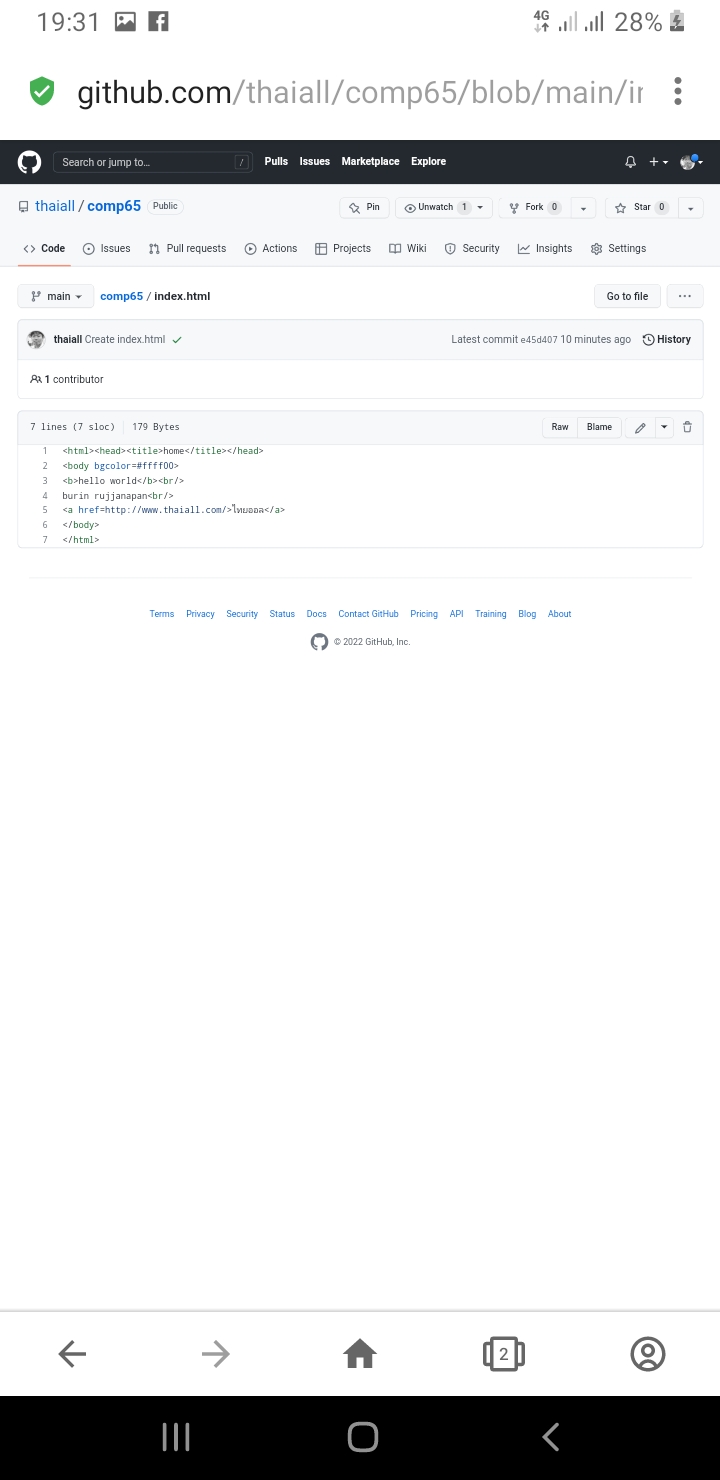This screenshot has height=1480, width=720.
Task: Fork the comp65 repository
Action: 534,207
